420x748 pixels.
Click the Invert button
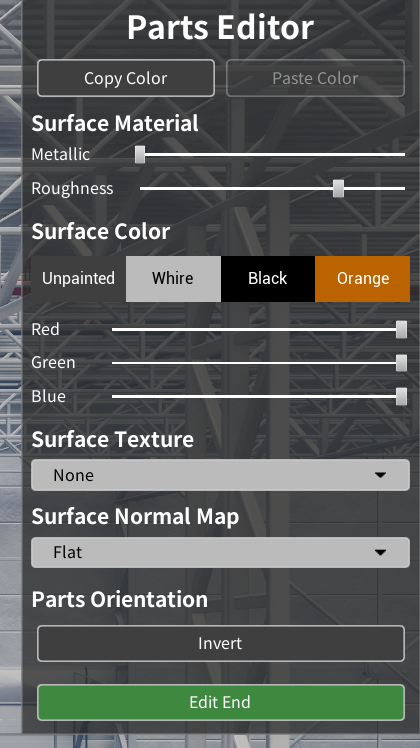(x=220, y=644)
